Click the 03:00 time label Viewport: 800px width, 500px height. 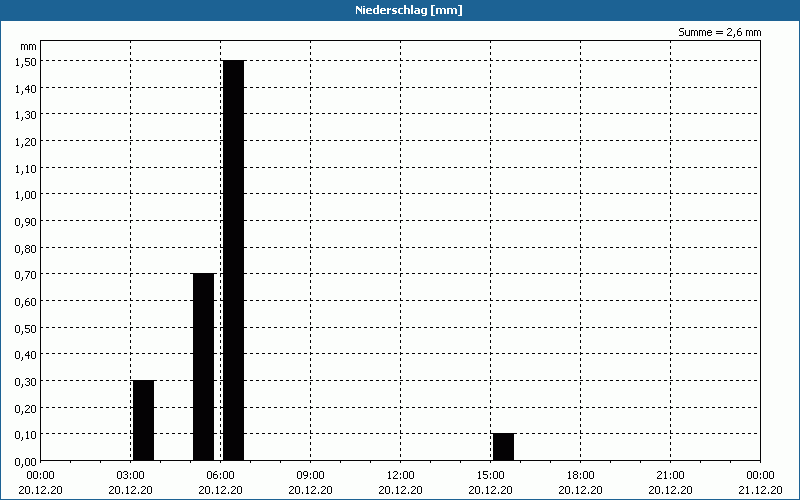pos(131,476)
